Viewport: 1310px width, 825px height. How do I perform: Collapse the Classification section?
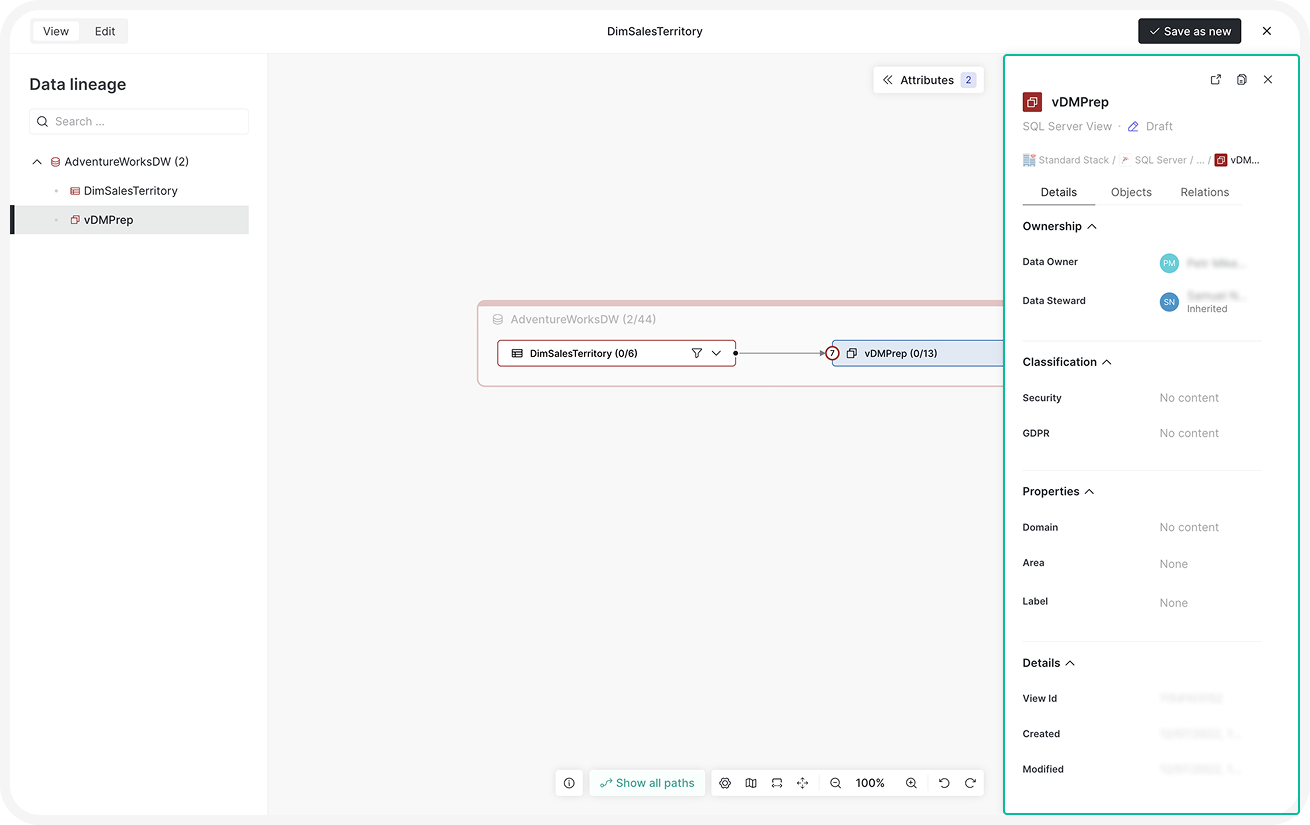1107,362
